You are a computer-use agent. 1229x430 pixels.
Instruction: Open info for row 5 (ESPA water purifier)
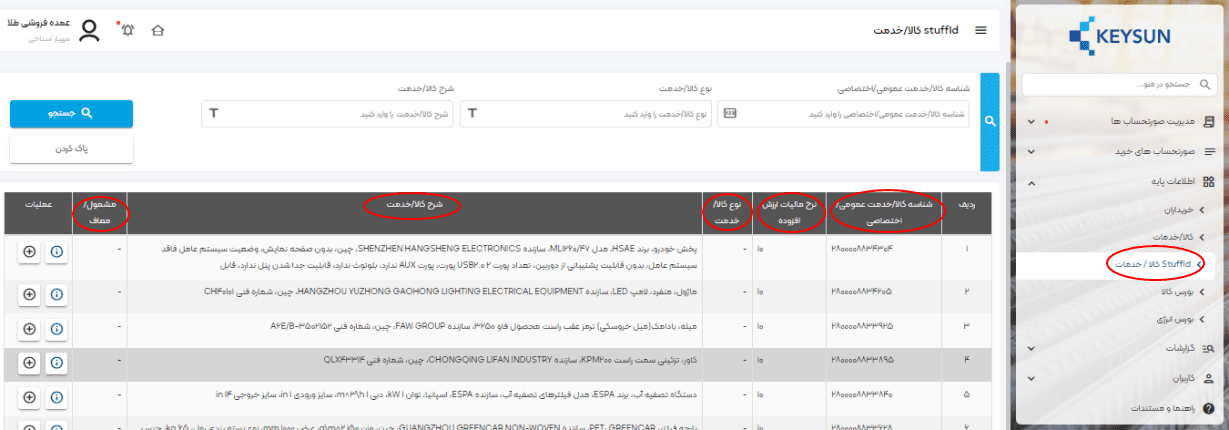tap(56, 398)
